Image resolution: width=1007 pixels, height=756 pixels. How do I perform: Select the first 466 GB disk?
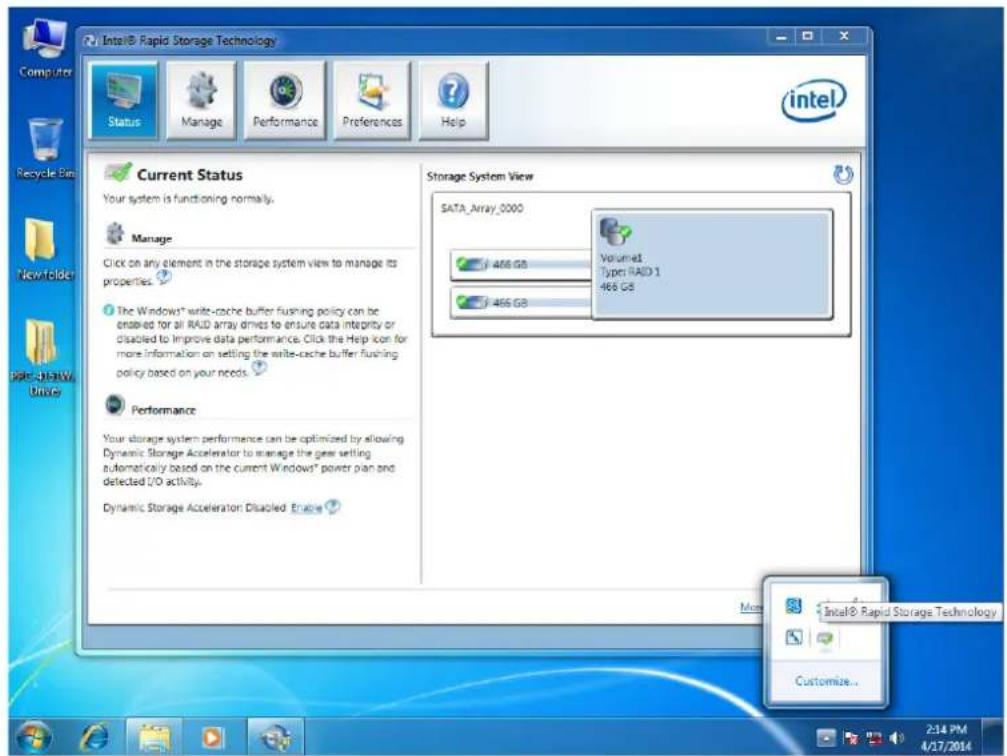pos(521,265)
